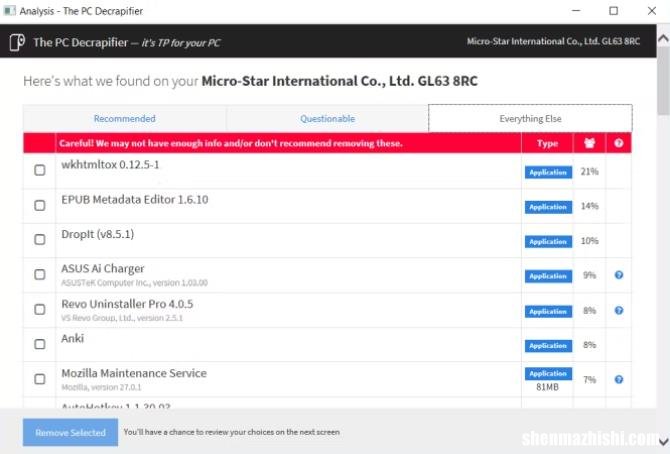
Task: Open the Questionable tab
Action: 327,118
